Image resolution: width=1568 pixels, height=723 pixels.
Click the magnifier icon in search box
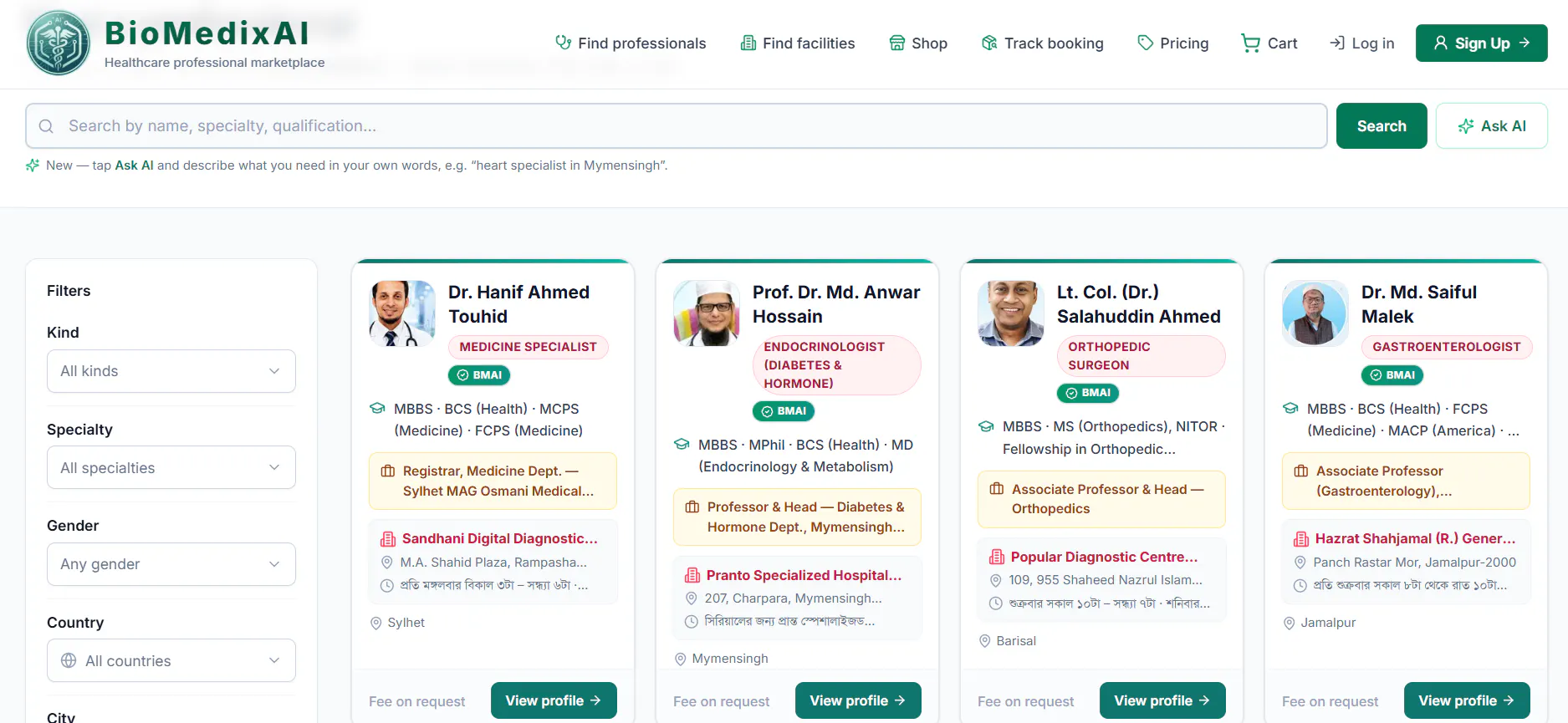pos(47,126)
